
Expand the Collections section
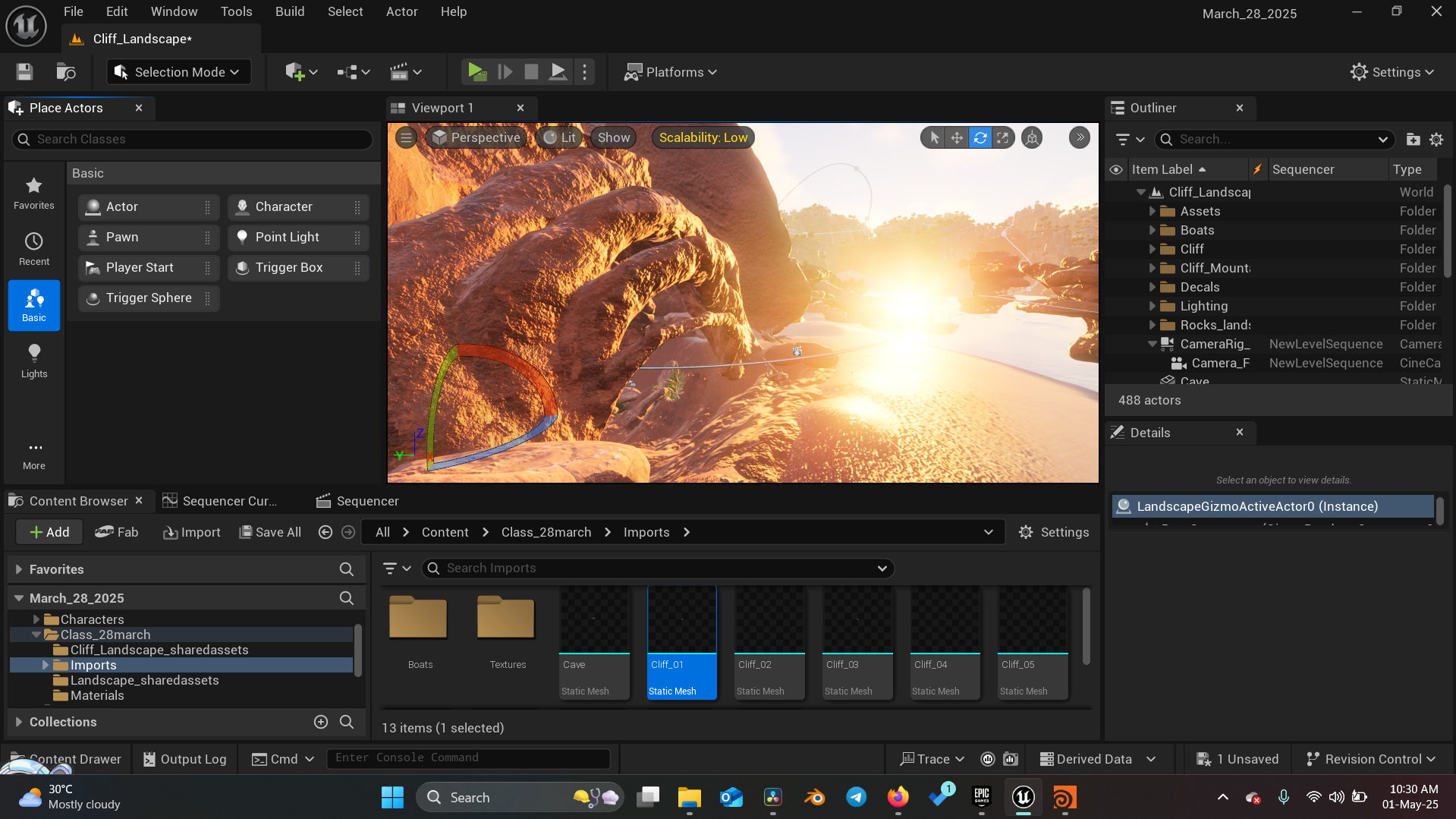[19, 722]
